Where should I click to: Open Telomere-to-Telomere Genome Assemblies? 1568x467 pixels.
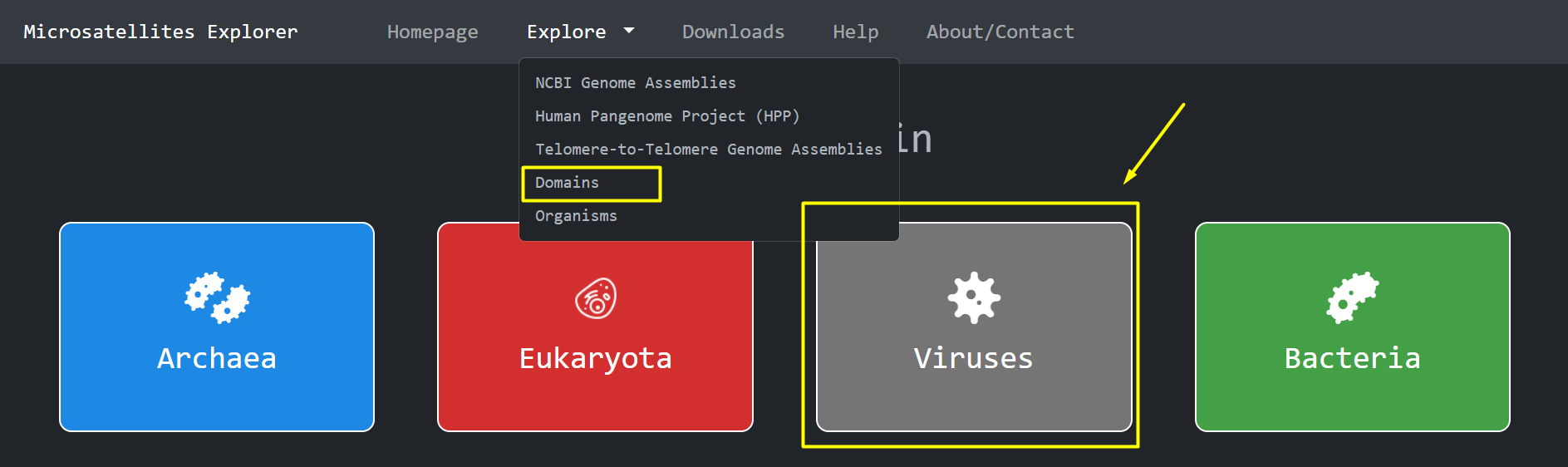708,150
